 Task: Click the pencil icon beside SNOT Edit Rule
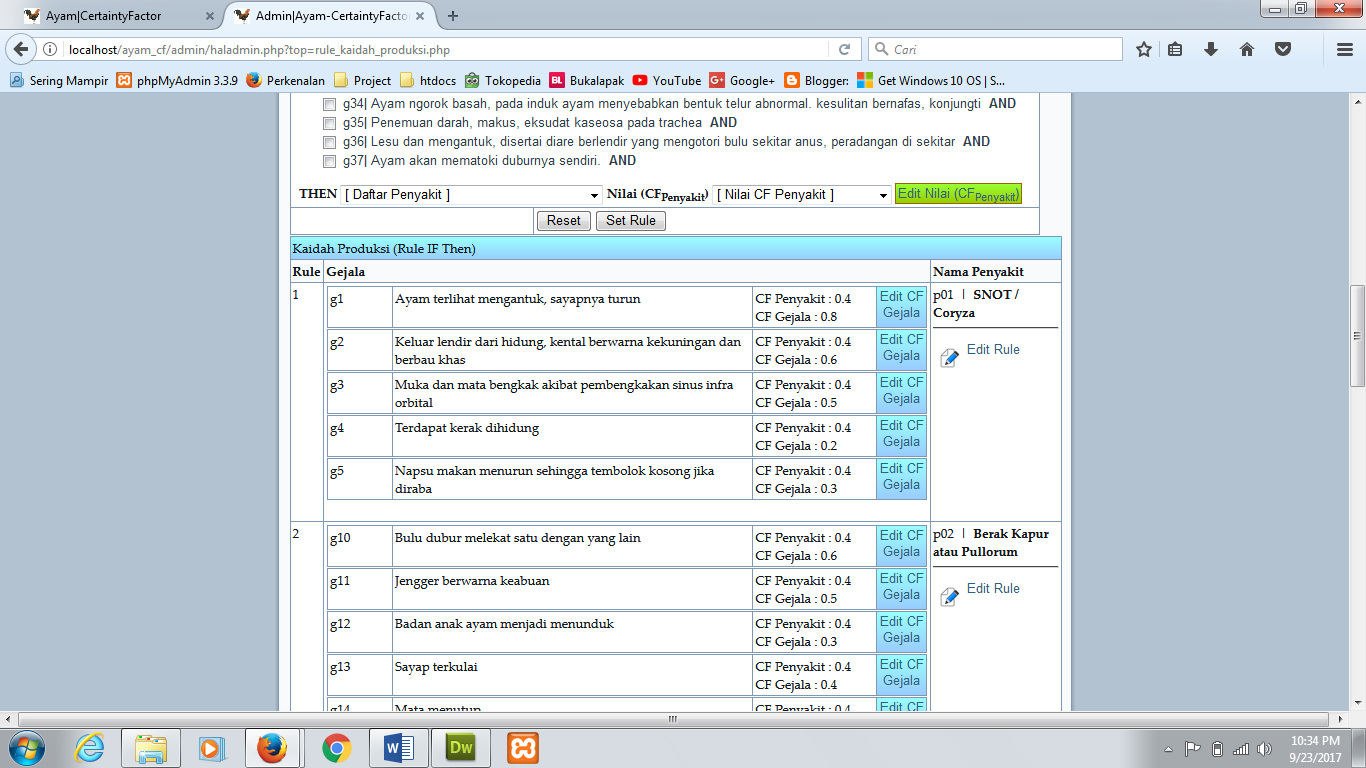(950, 357)
